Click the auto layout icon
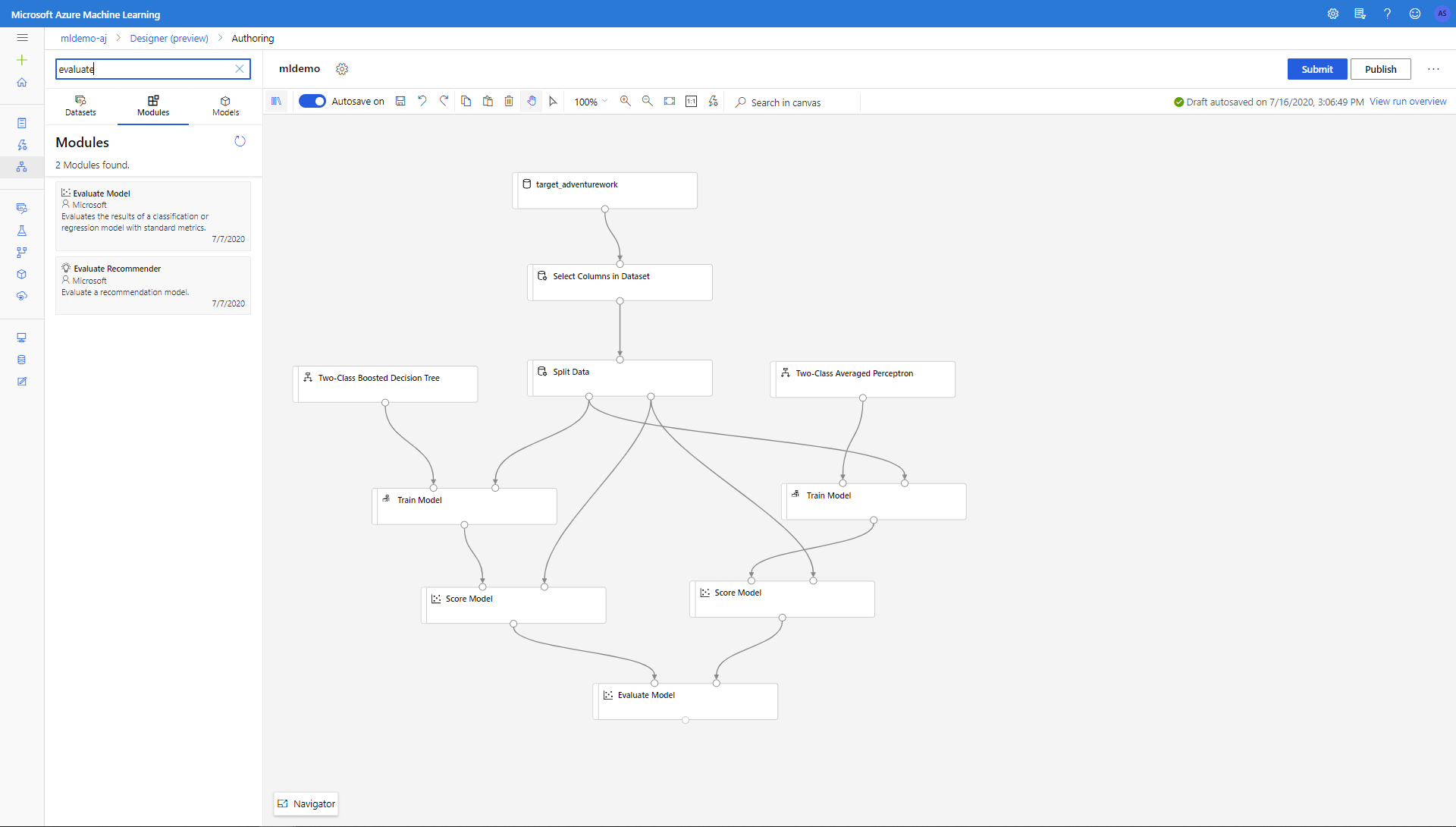The width and height of the screenshot is (1456, 827). (x=713, y=101)
